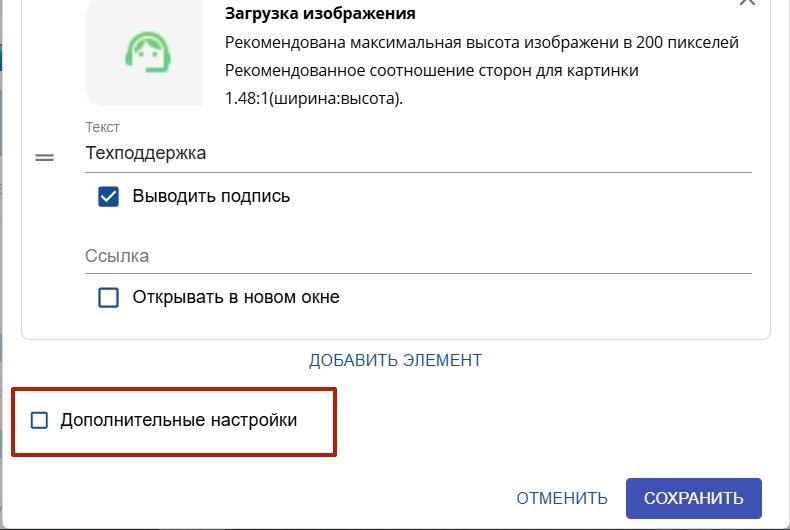Screen dimensions: 790x530
Task: Click the Дополнительные настройки label text
Action: (x=178, y=420)
